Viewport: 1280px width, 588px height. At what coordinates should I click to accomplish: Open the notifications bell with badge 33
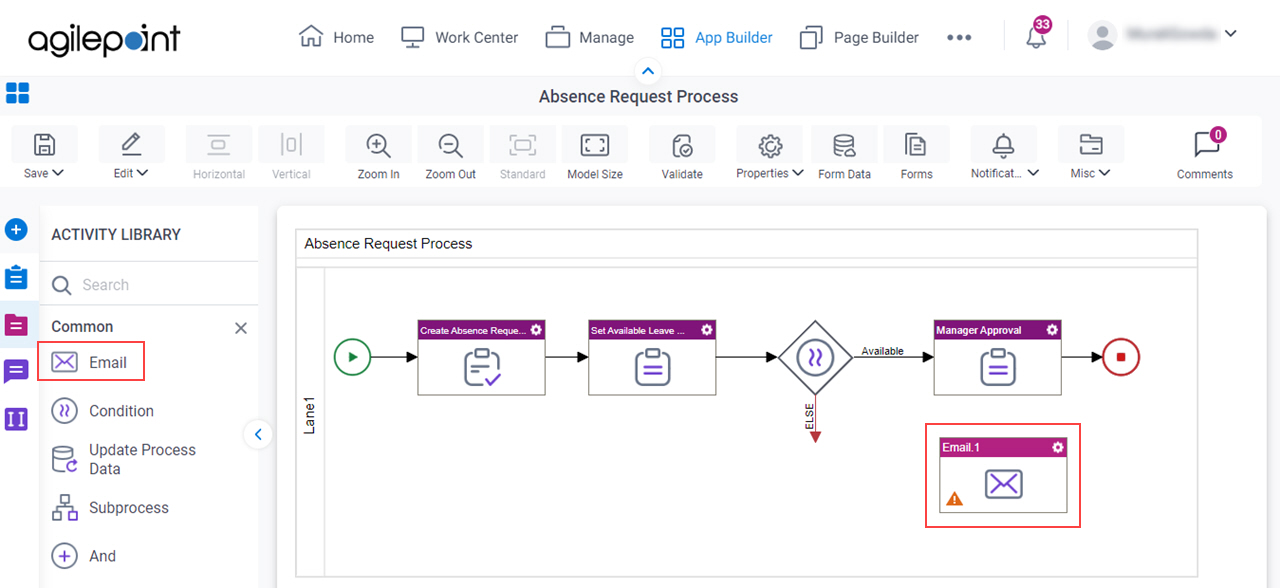pos(1037,37)
